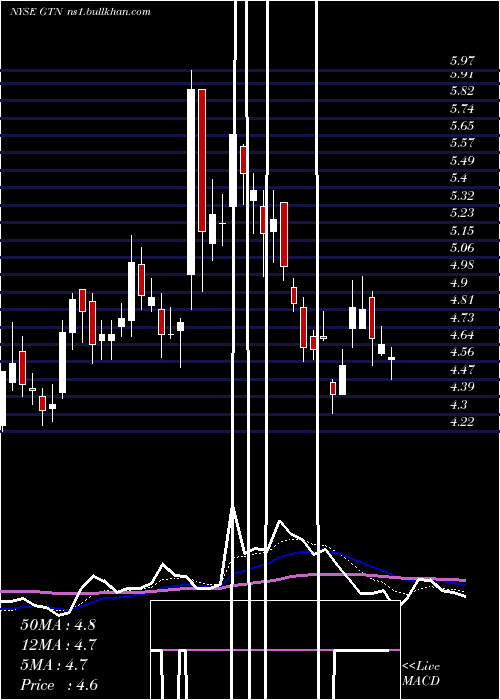Click the 5.82 price axis label
This screenshot has width=500, height=700.
click(x=462, y=91)
